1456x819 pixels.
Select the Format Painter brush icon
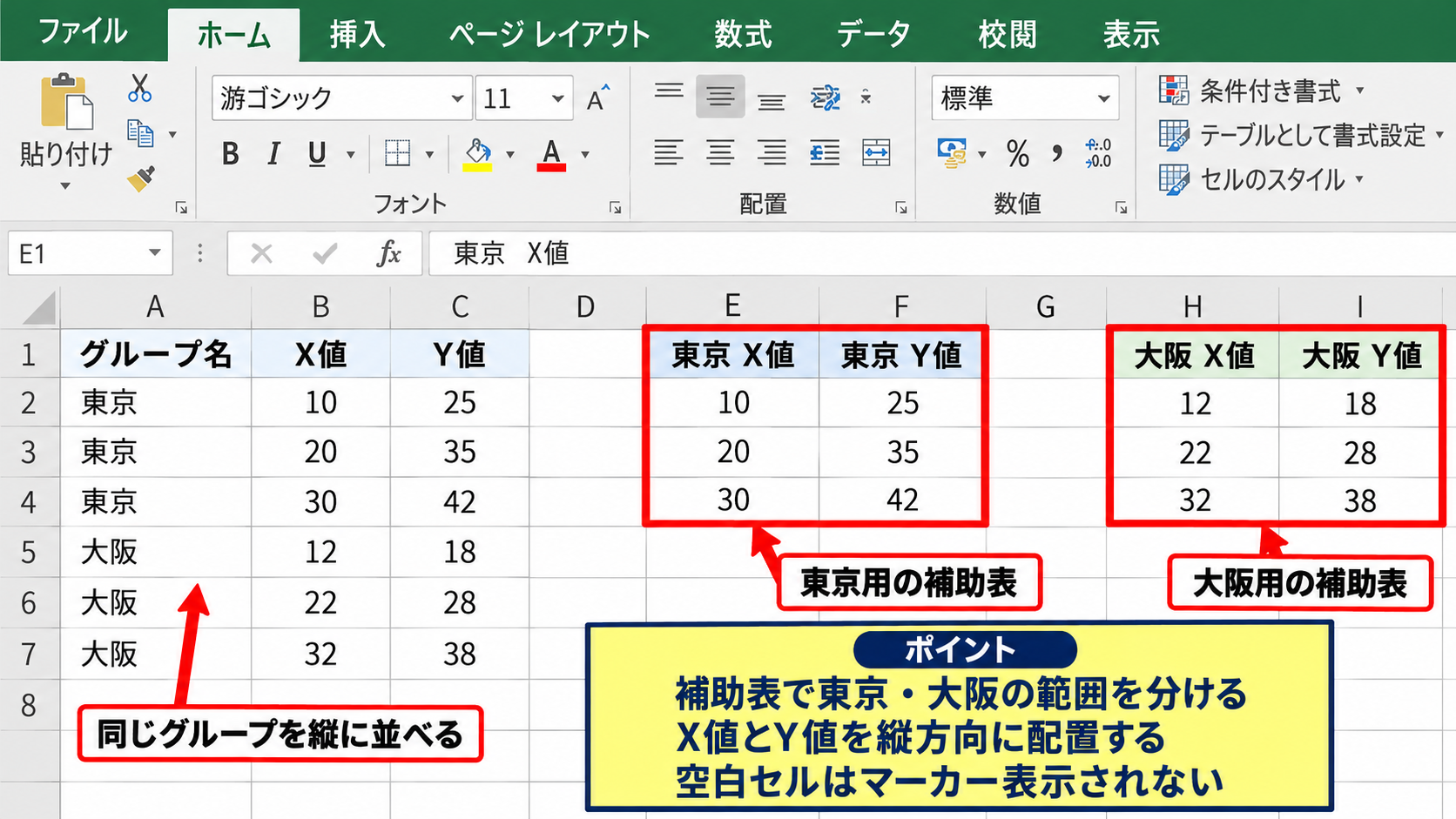(141, 178)
